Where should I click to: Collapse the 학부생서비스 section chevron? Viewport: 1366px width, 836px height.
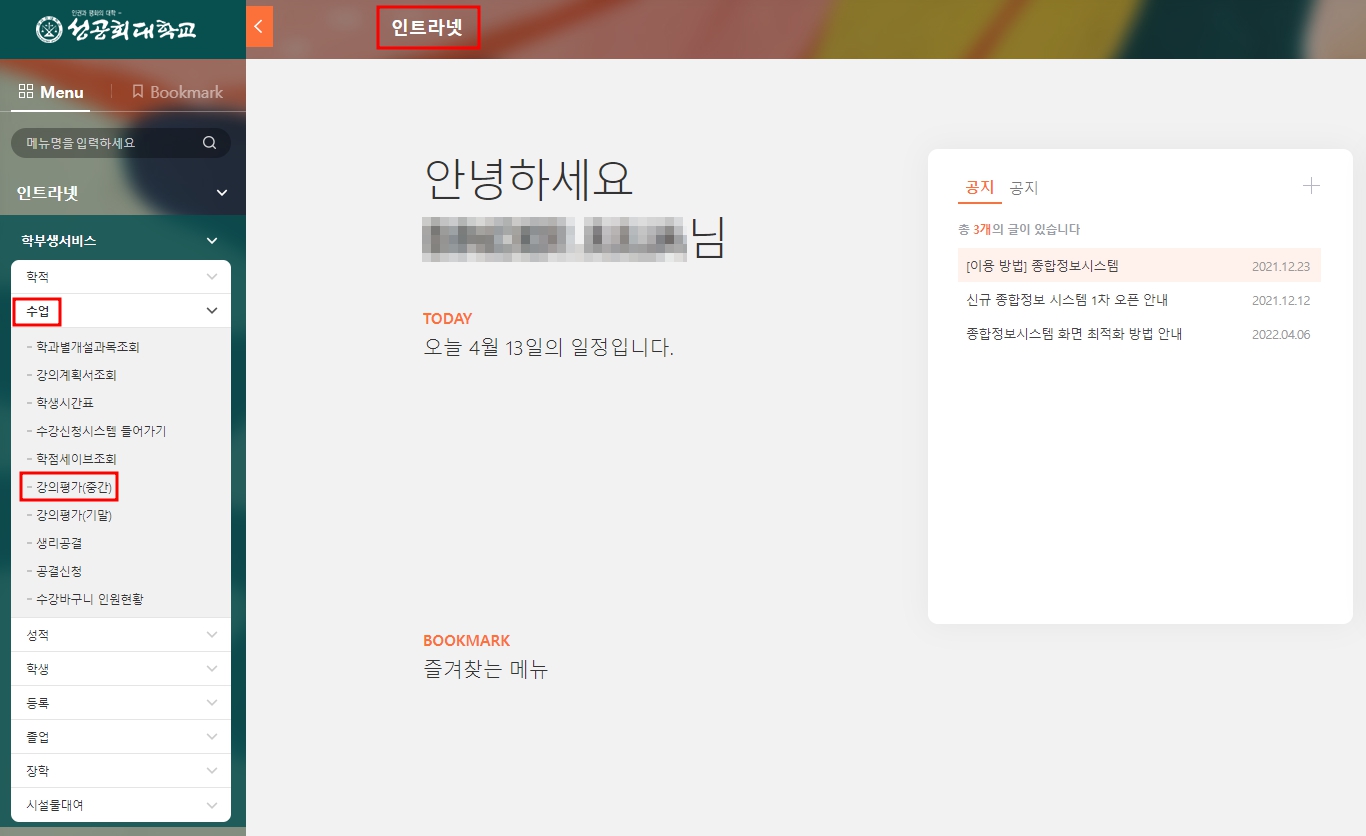(211, 241)
